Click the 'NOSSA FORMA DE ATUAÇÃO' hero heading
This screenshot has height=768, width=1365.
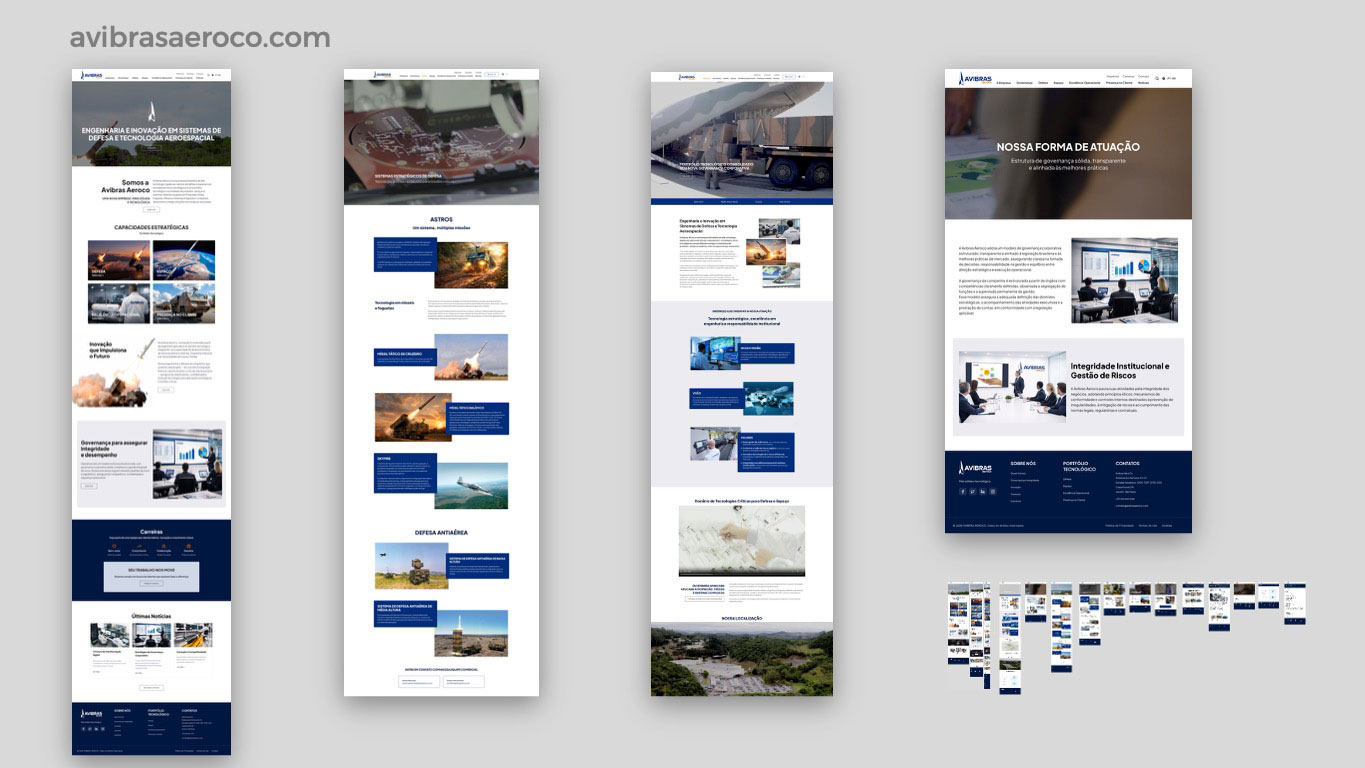1068,147
